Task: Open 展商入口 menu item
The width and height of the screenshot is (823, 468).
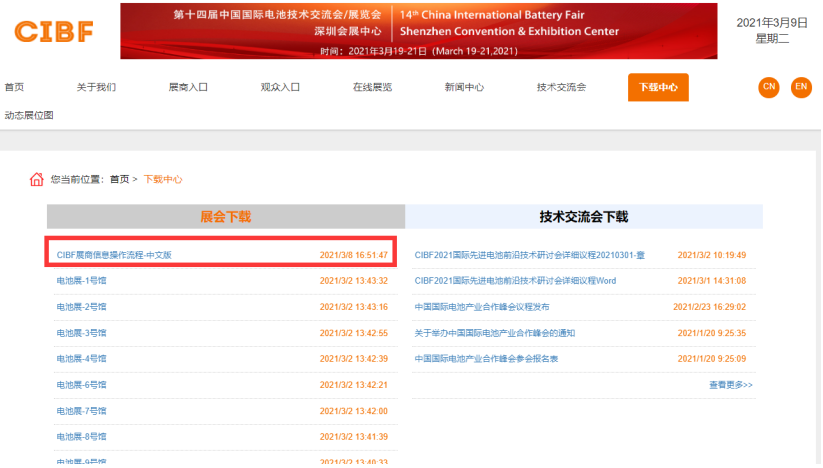Action: click(x=188, y=87)
